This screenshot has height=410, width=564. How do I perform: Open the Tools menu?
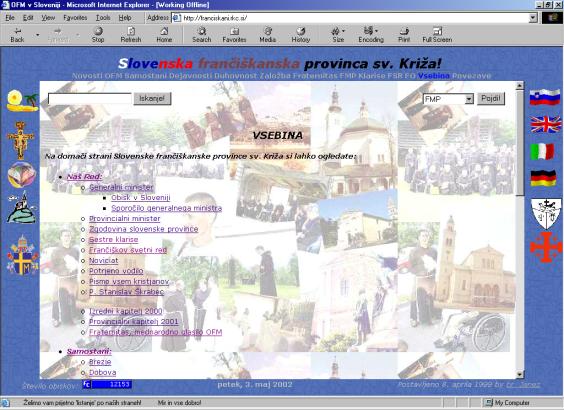click(x=103, y=18)
